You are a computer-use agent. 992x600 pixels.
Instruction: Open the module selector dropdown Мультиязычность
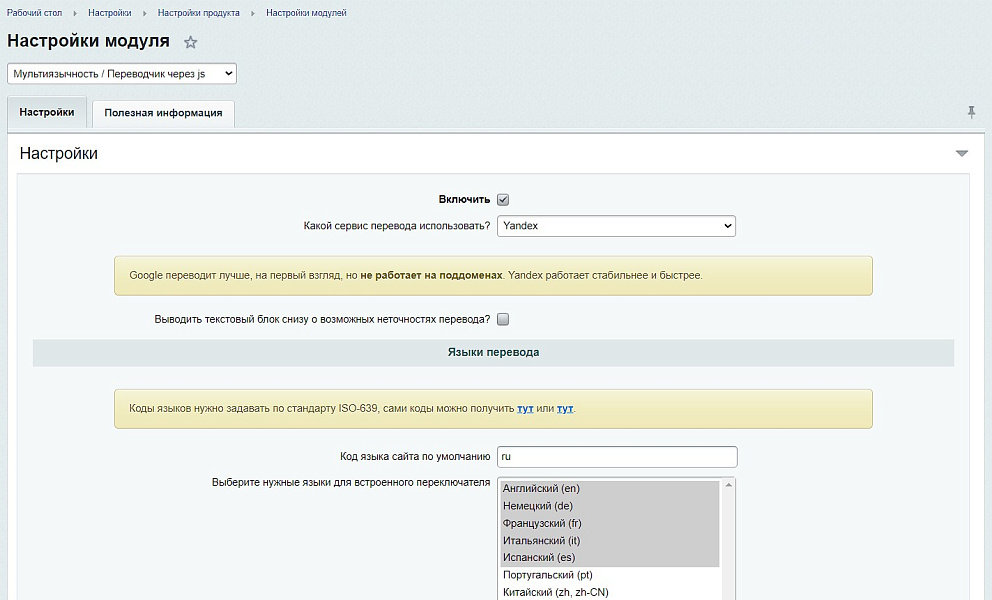pos(122,74)
